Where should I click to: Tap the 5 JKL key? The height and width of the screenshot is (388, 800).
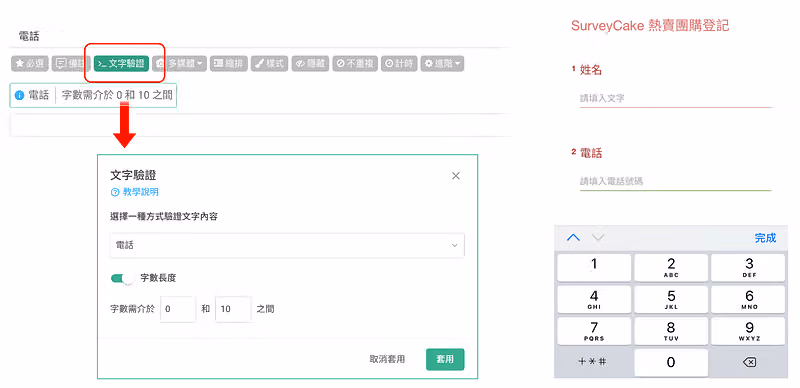[x=671, y=299]
